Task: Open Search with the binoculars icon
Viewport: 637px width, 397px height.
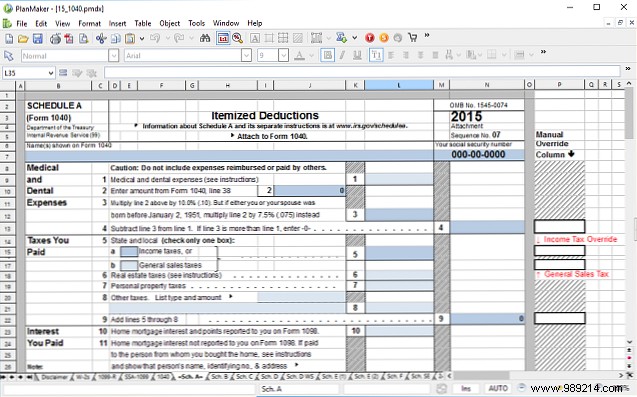Action: (x=205, y=38)
